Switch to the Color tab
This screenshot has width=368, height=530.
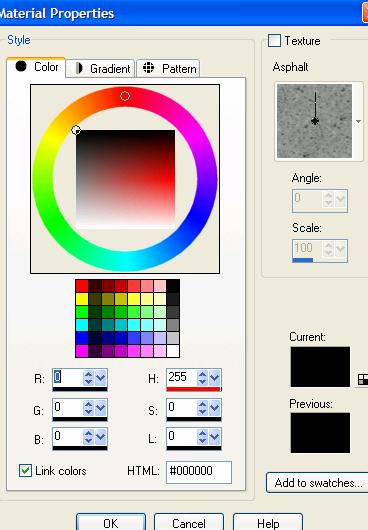36,67
